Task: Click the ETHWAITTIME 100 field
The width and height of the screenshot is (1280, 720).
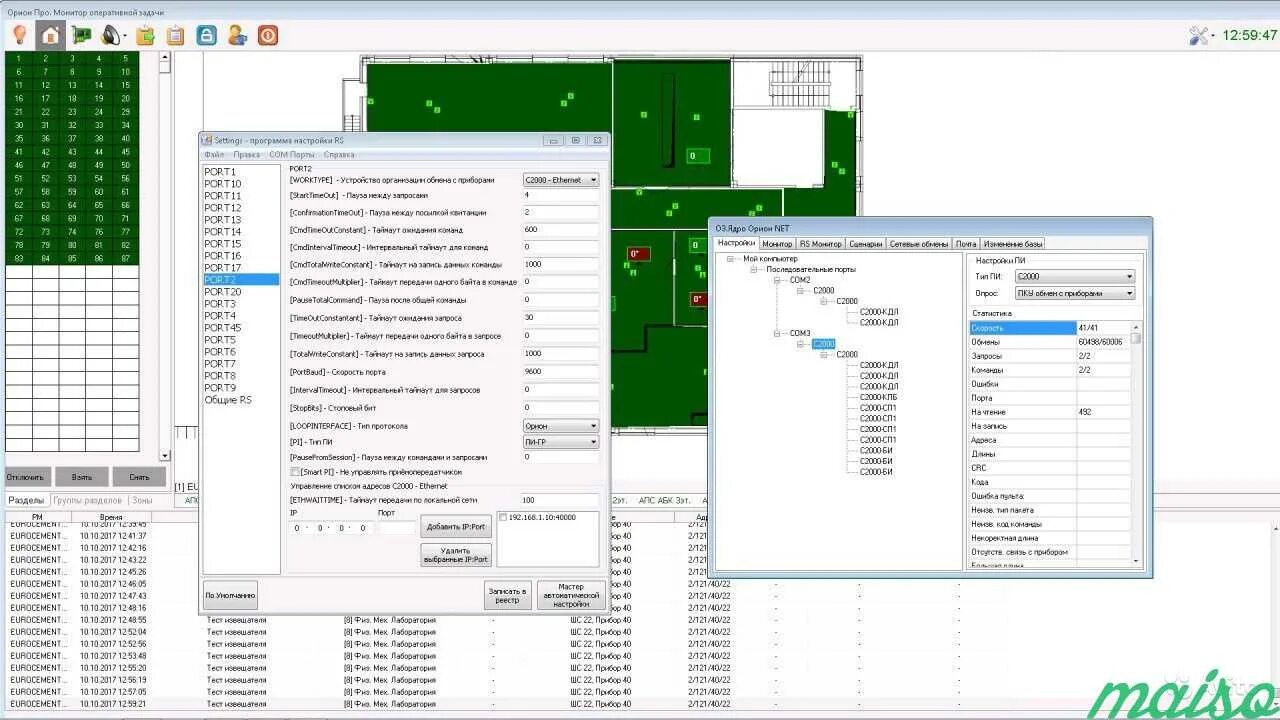Action: coord(560,500)
